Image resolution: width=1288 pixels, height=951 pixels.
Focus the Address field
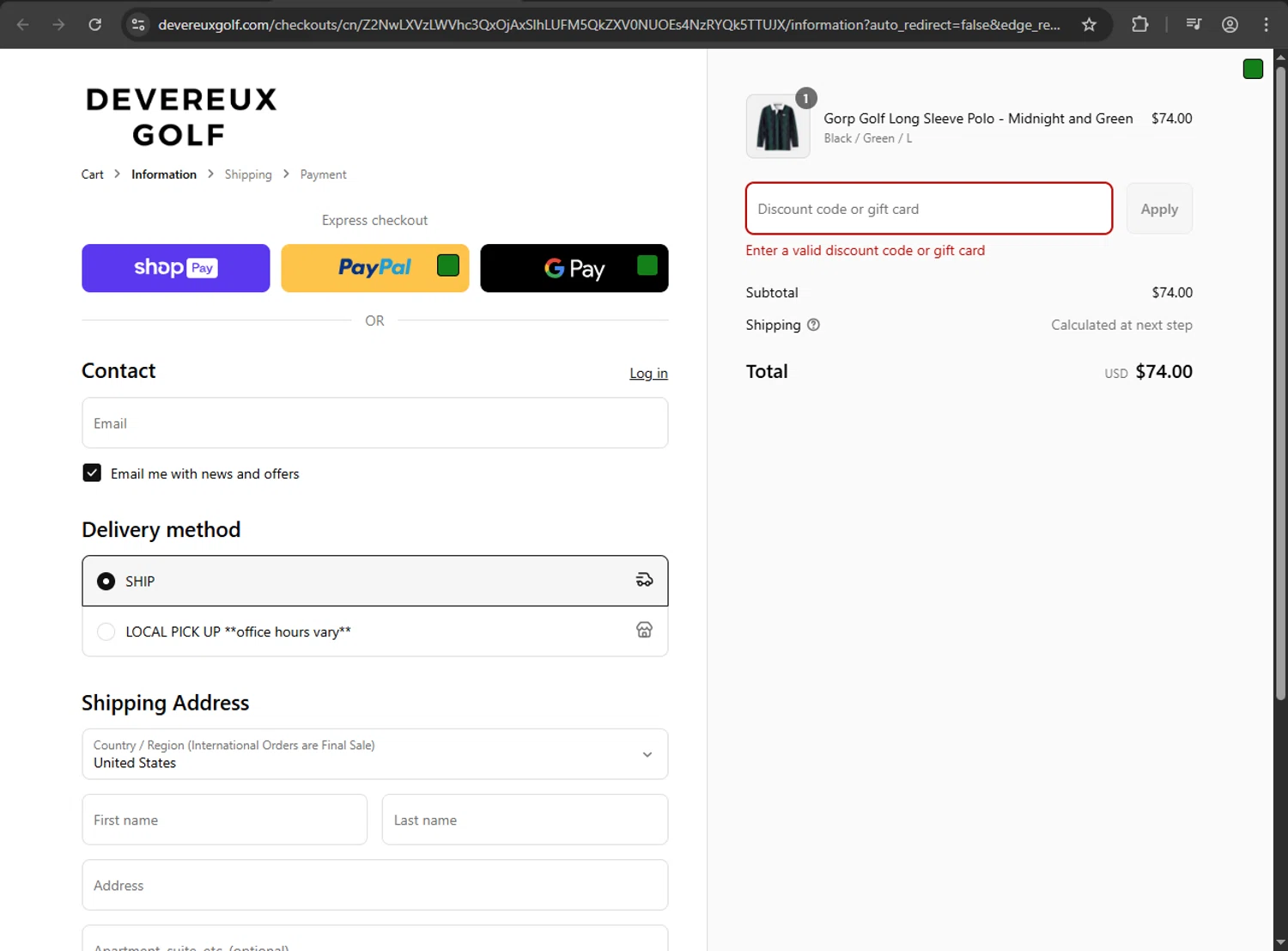point(375,885)
